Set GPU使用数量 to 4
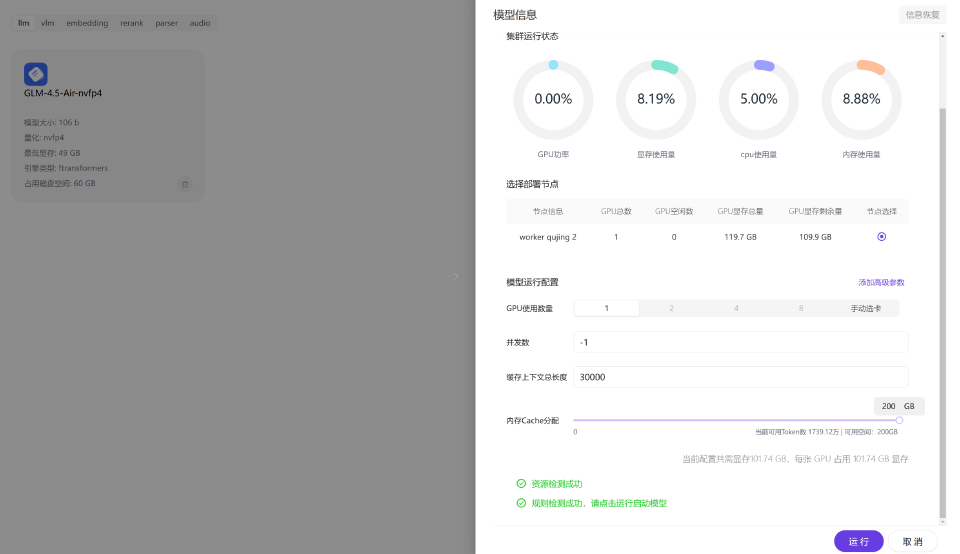This screenshot has width=960, height=554. tap(737, 309)
